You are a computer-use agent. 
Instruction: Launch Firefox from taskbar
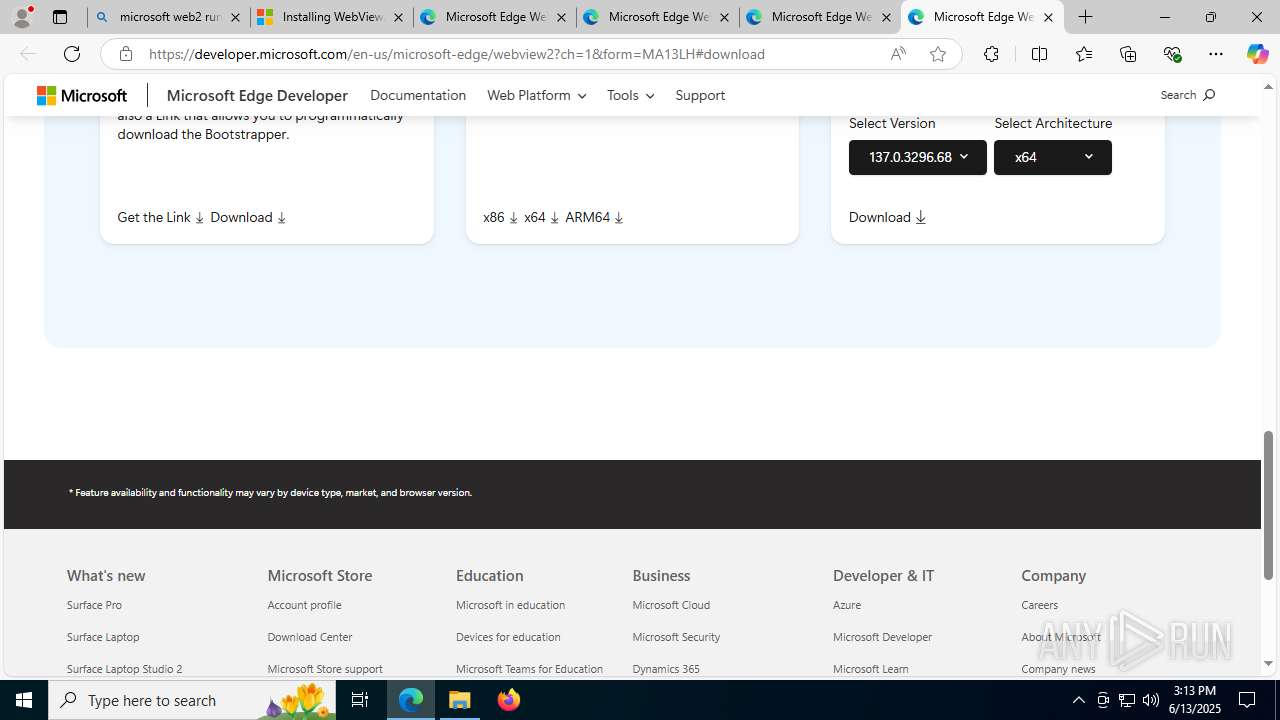click(509, 700)
